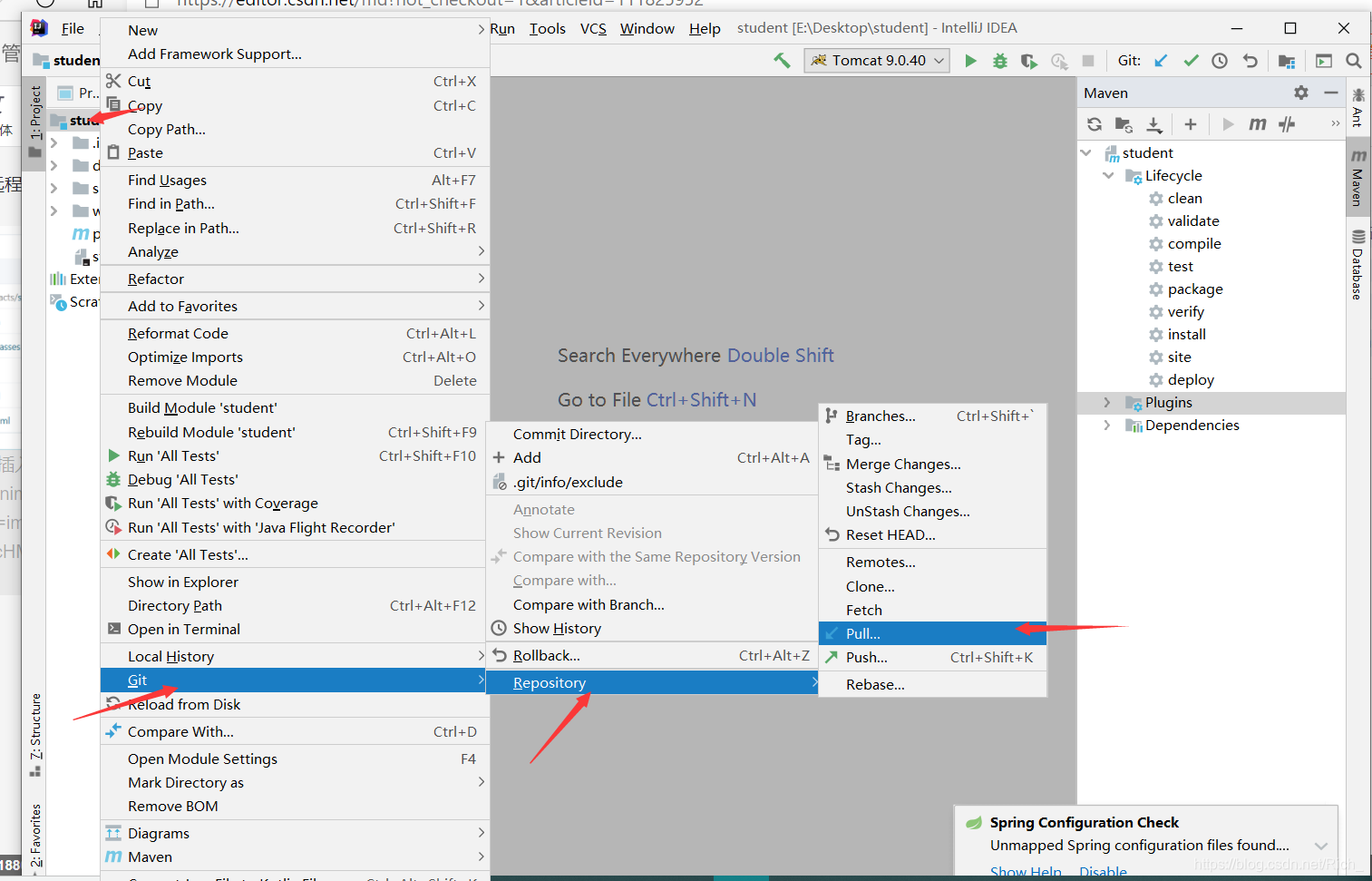1372x881 pixels.
Task: Open Git history clock icon
Action: coord(1220,61)
